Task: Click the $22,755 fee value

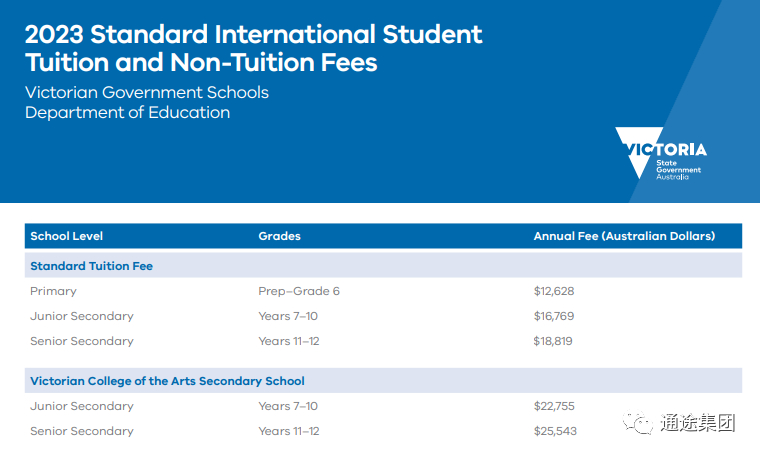Action: (x=554, y=406)
